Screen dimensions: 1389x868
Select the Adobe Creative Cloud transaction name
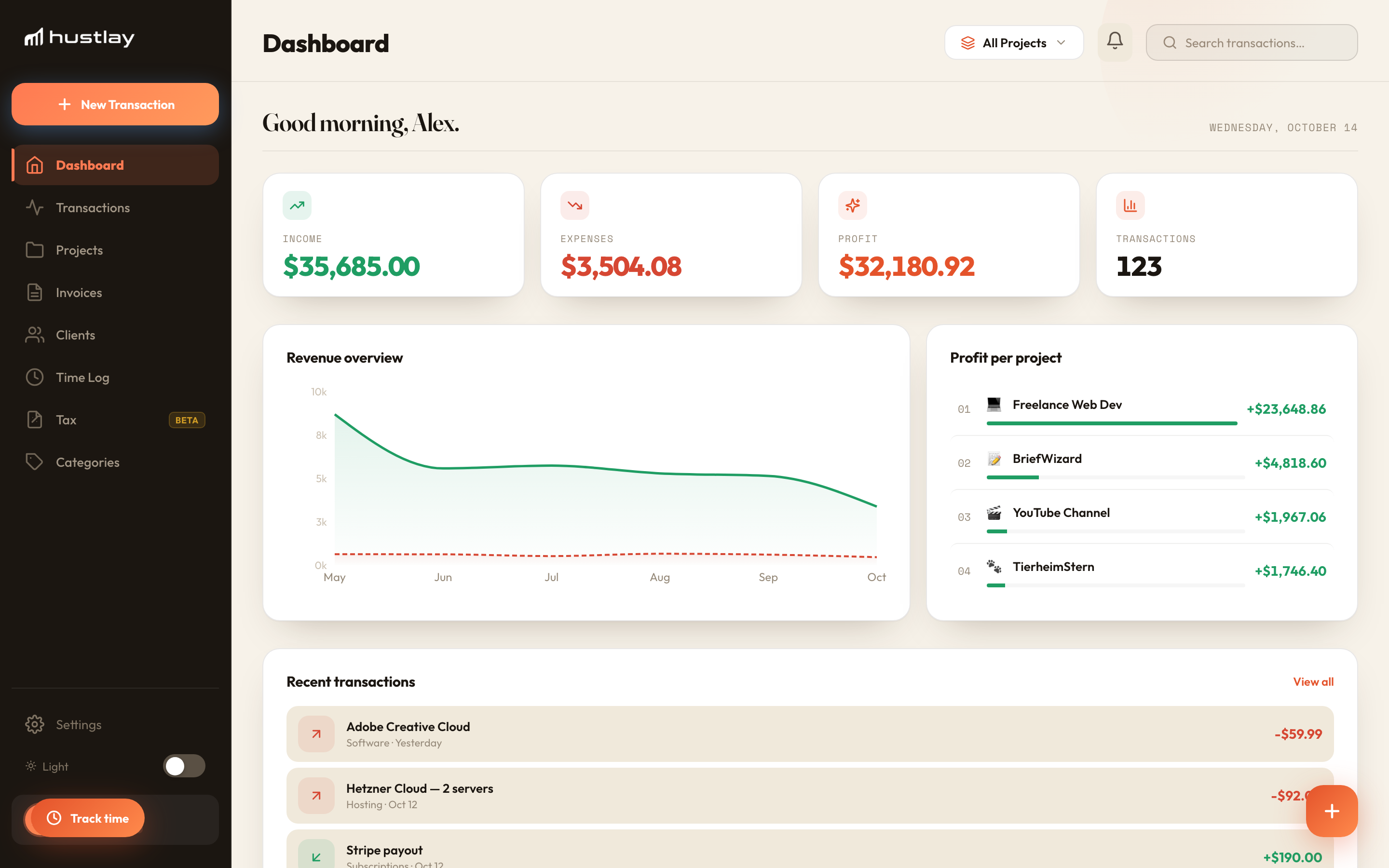(x=408, y=726)
